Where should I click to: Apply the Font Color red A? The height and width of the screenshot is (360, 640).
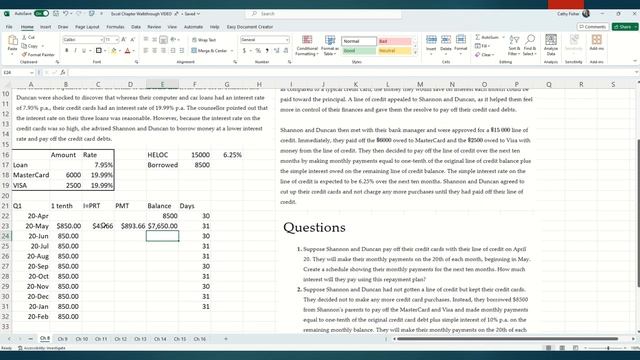127,51
